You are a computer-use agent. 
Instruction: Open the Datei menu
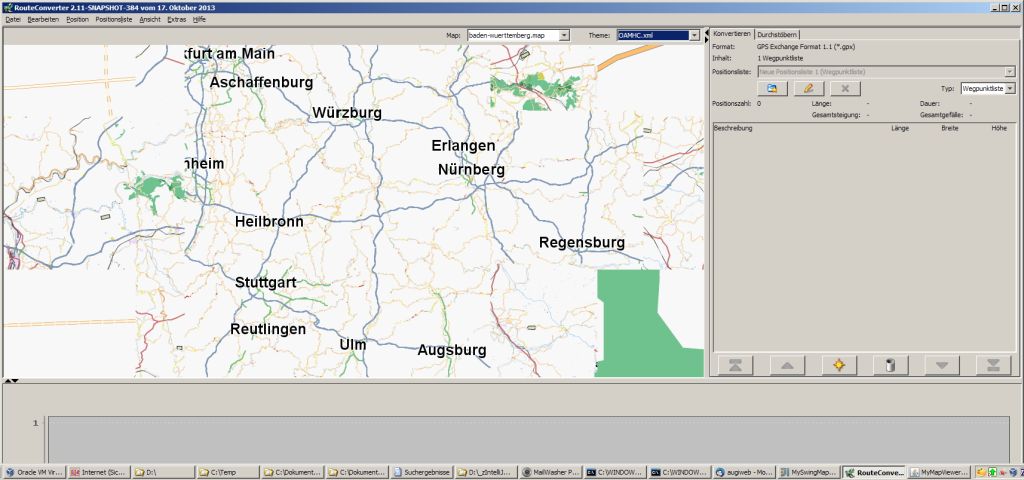[x=13, y=19]
